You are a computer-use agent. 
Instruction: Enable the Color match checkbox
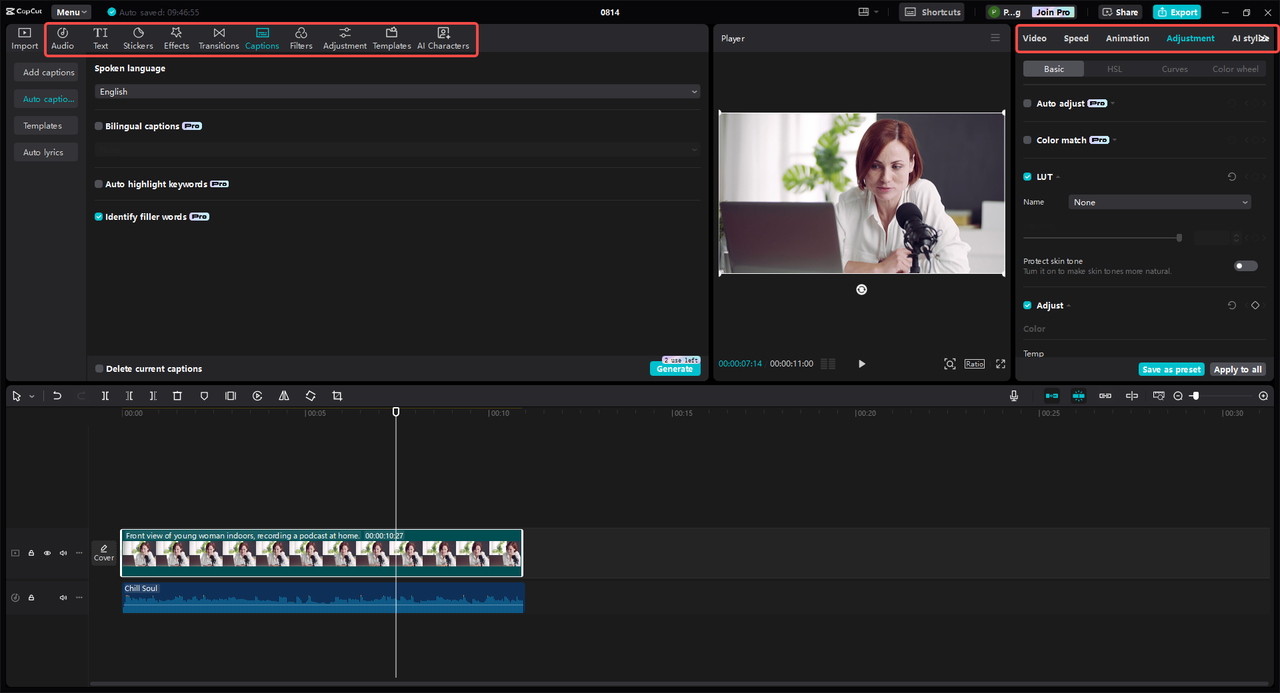(1027, 140)
